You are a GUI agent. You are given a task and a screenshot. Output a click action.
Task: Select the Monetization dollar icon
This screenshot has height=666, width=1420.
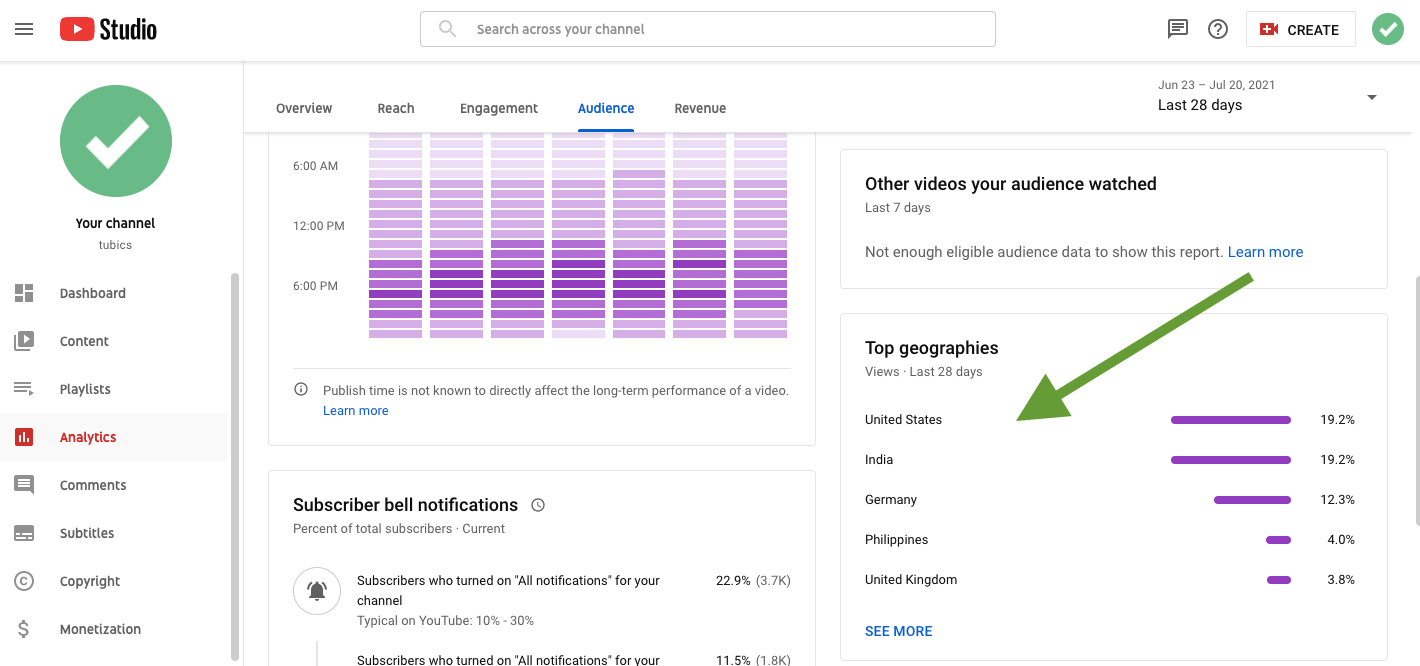pos(24,629)
